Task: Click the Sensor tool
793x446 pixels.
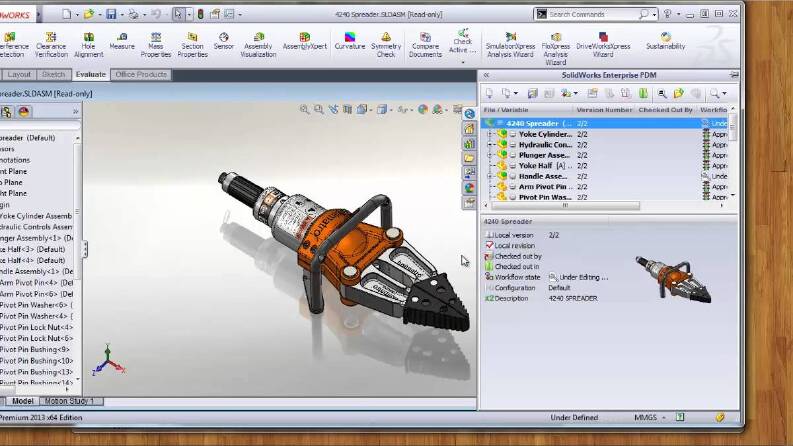Action: click(x=224, y=41)
